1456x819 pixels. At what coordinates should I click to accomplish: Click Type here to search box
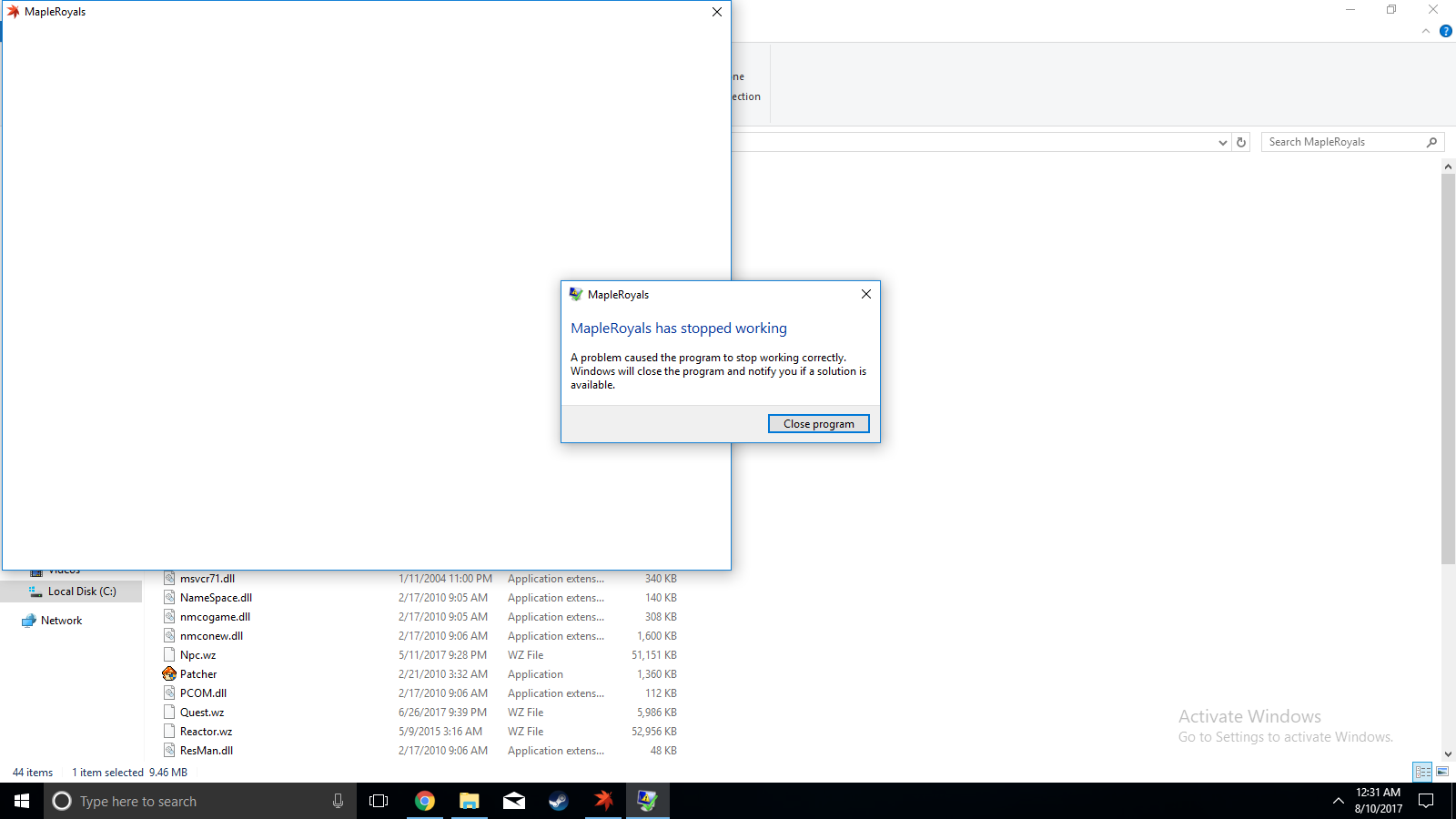(x=200, y=801)
